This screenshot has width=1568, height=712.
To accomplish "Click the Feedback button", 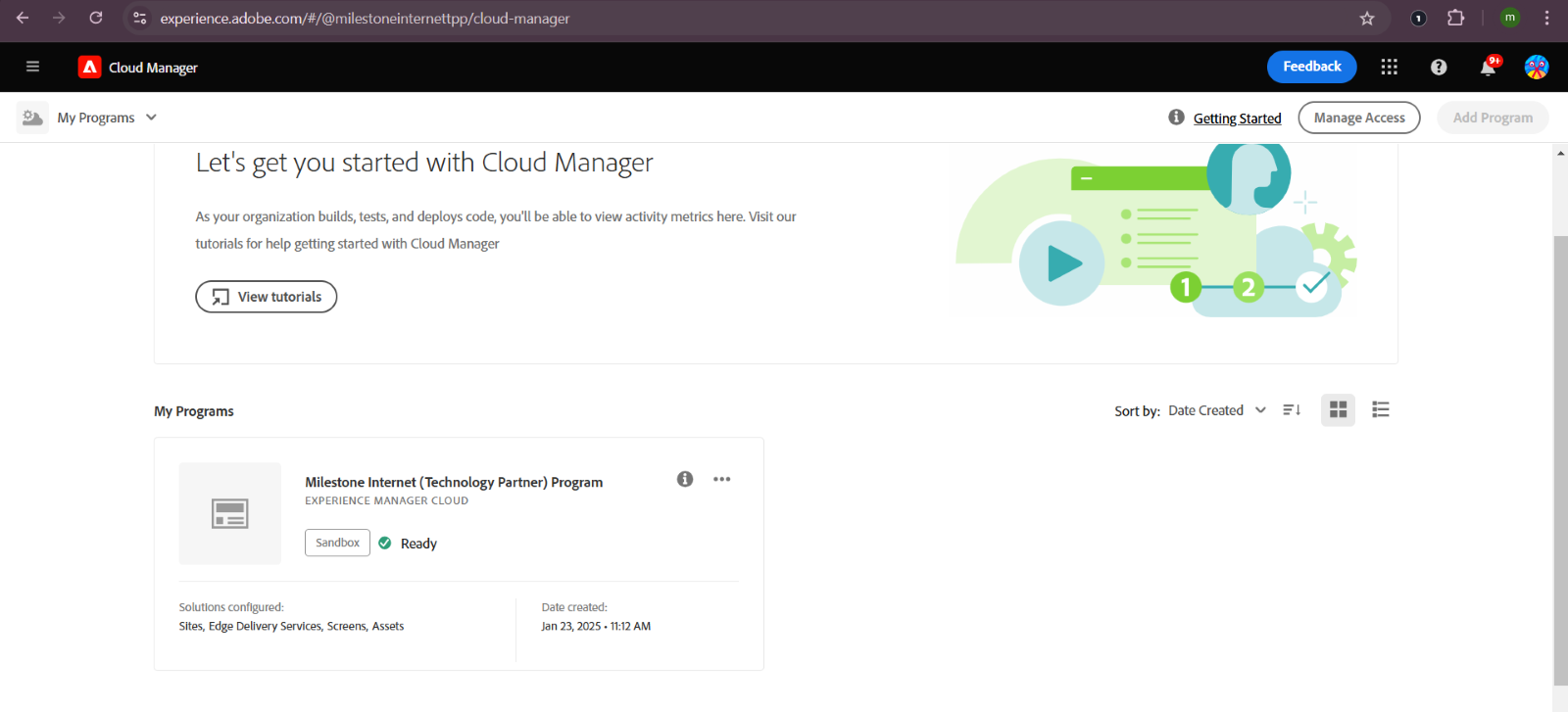I will pyautogui.click(x=1312, y=67).
